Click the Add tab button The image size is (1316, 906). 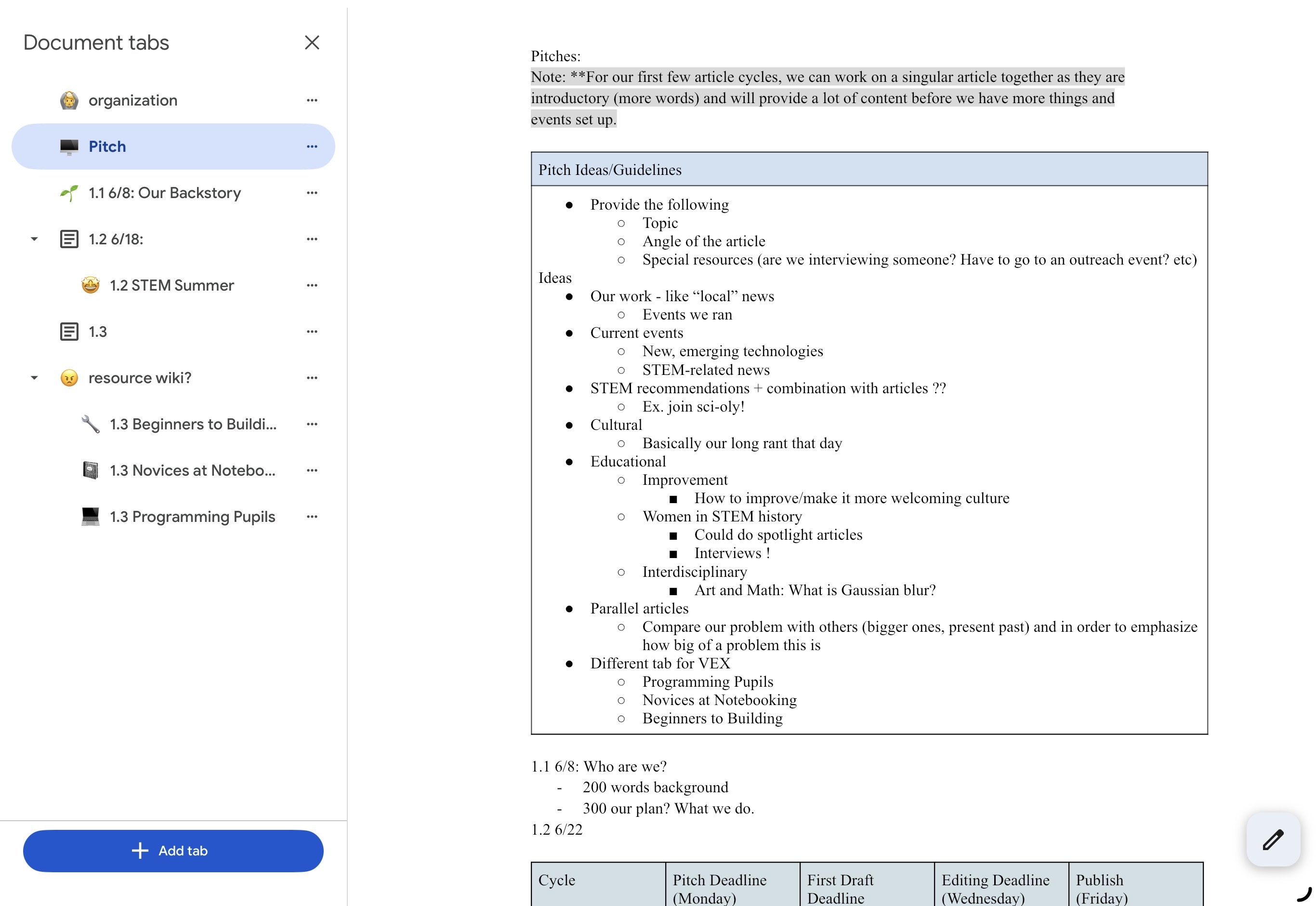[x=173, y=851]
